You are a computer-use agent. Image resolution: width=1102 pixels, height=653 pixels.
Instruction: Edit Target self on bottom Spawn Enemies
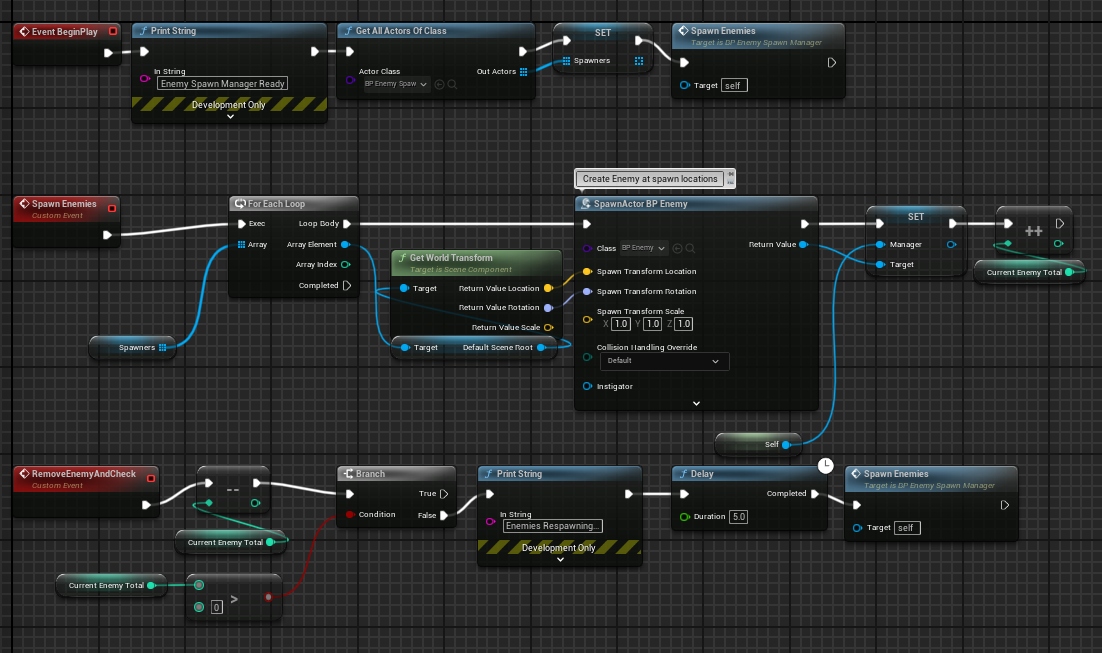[x=907, y=528]
